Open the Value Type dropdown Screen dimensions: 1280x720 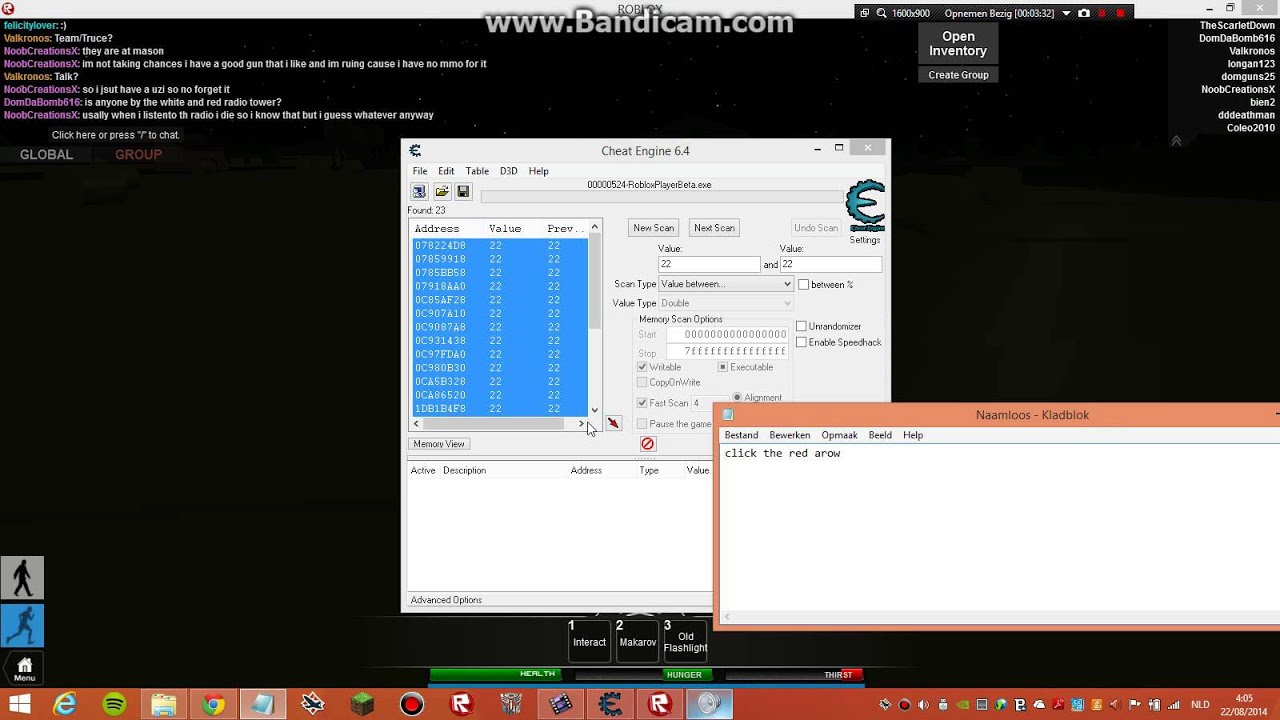[726, 303]
